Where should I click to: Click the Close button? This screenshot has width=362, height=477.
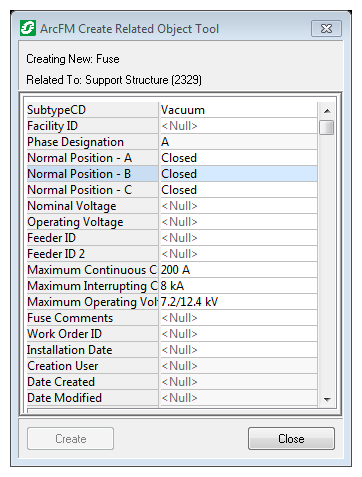291,439
